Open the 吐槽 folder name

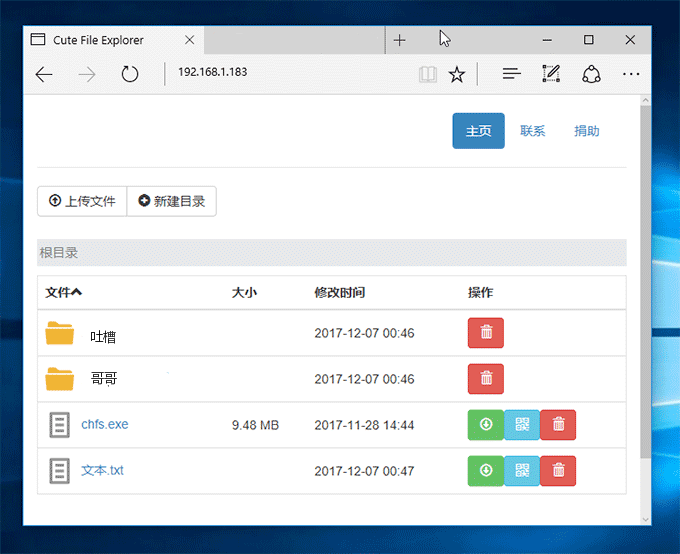(x=103, y=337)
